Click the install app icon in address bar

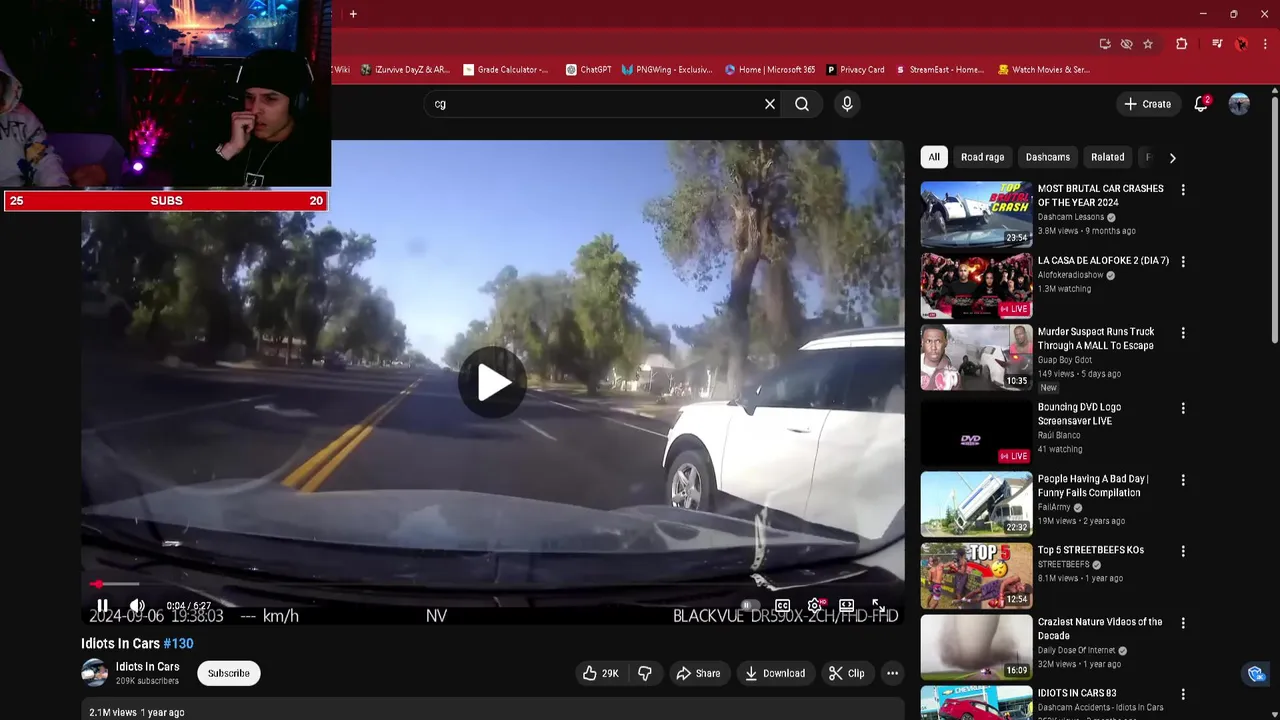[1105, 44]
